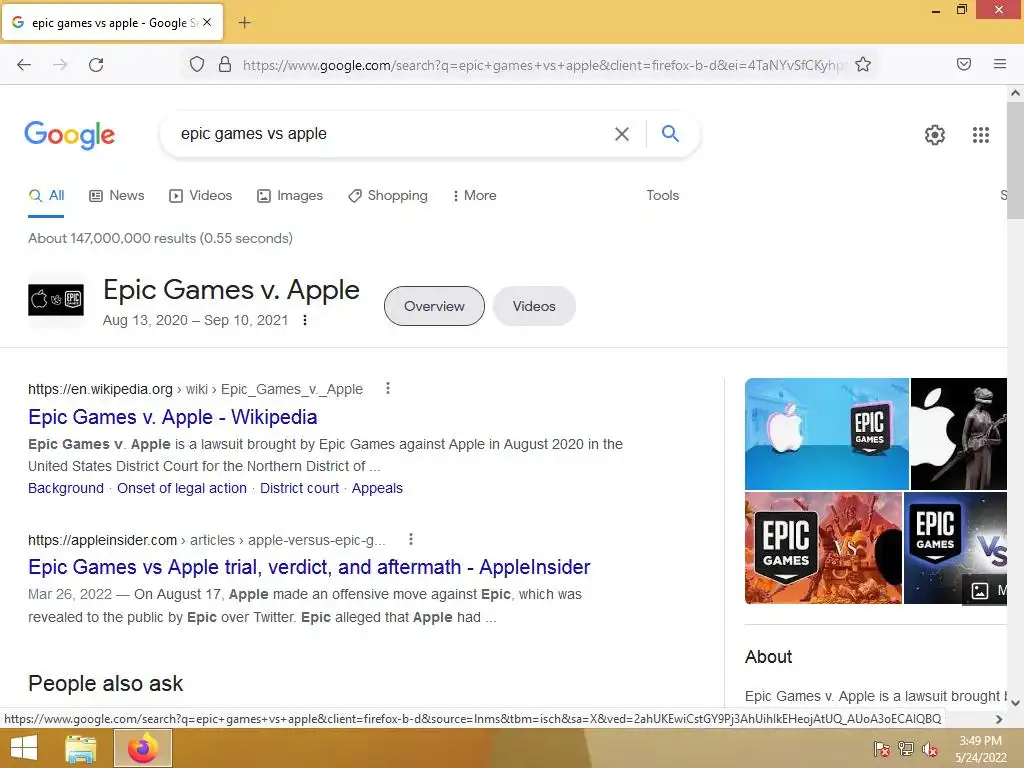Open Onset of legal action sitelink

click(x=182, y=488)
